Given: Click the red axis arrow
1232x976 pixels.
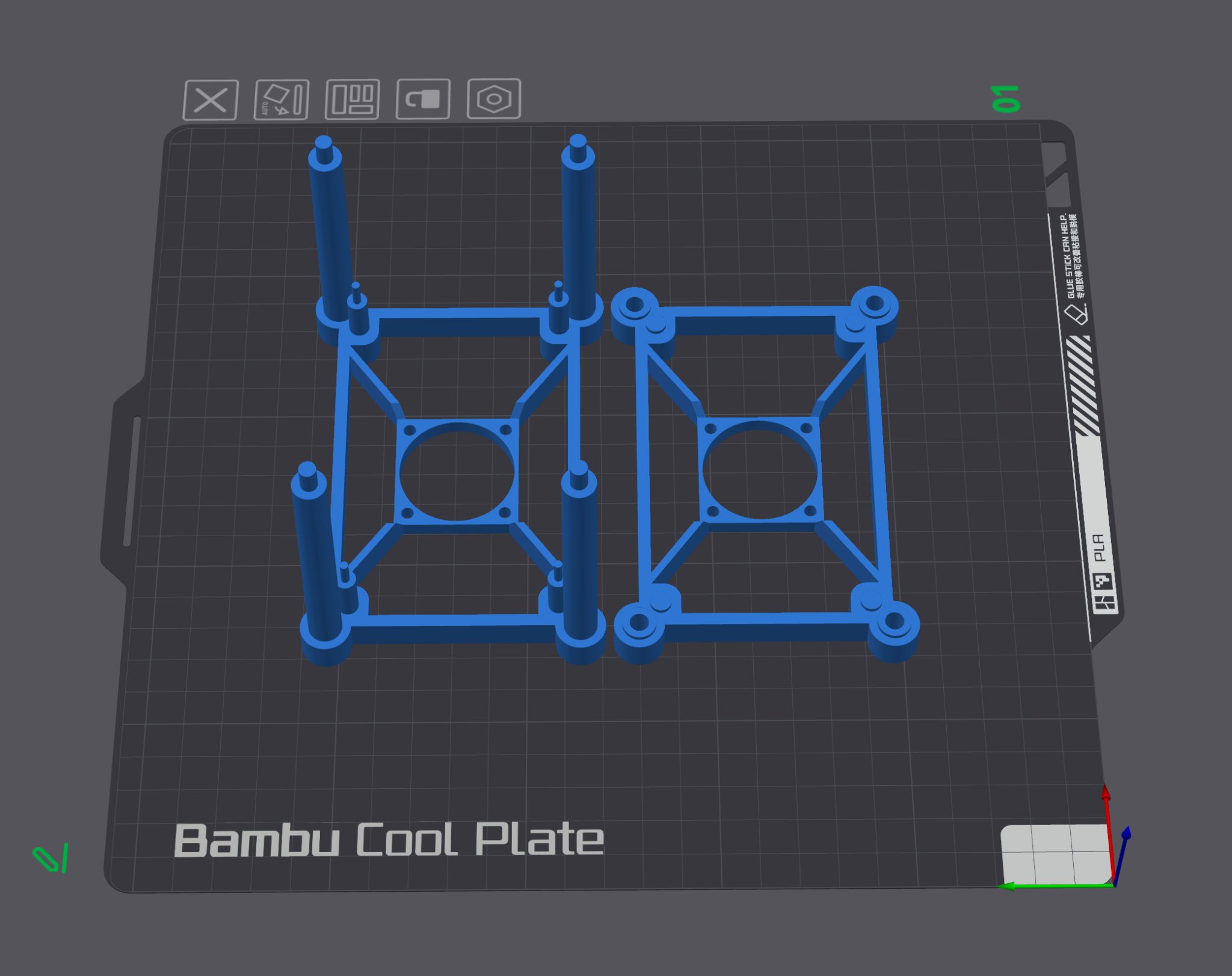Looking at the screenshot, I should point(1106,794).
